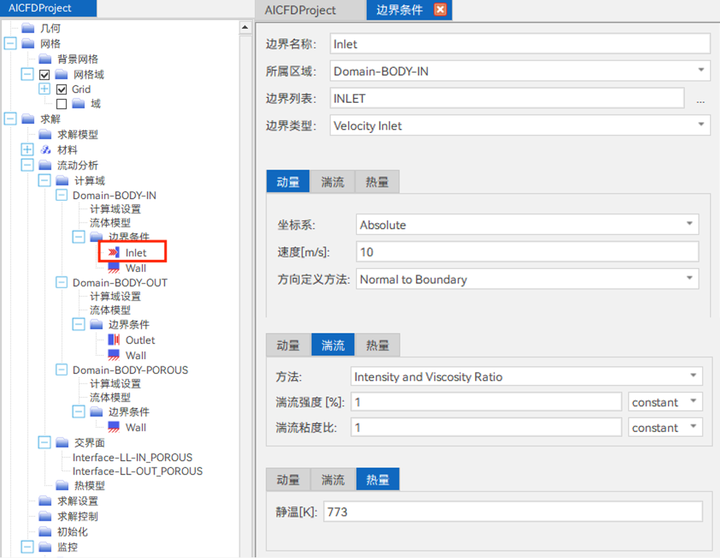Close the 边界条件 tab
Viewport: 720px width, 558px height.
coord(440,10)
